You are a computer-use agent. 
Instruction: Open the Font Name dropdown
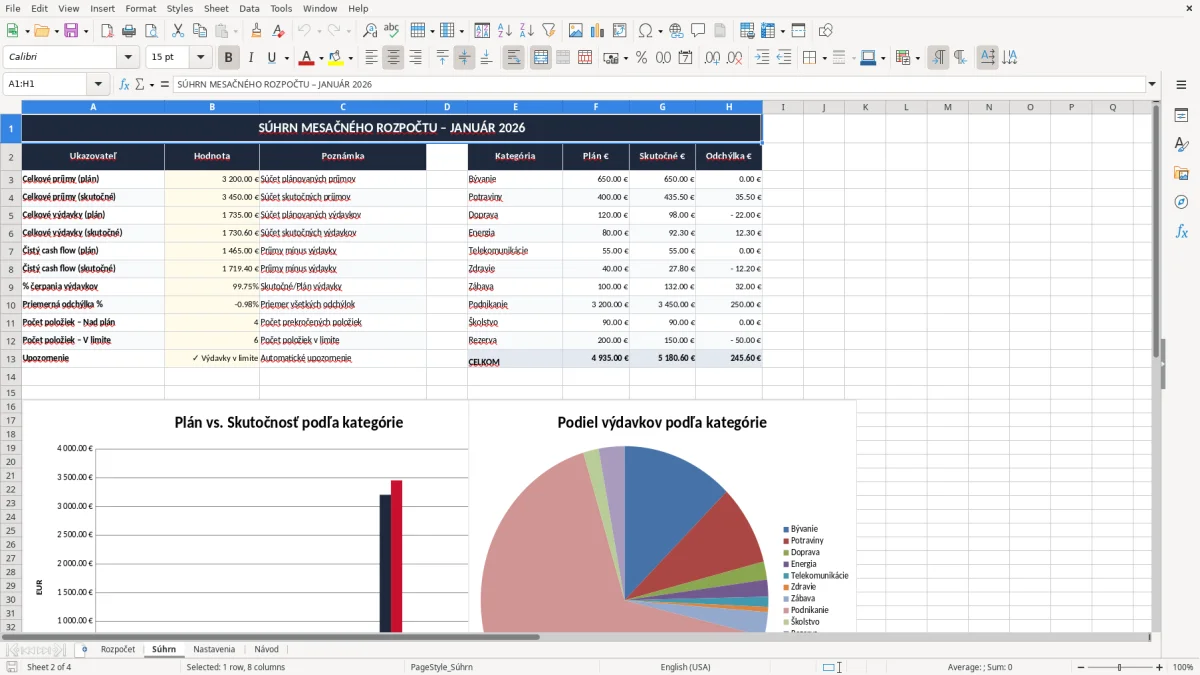pos(127,58)
